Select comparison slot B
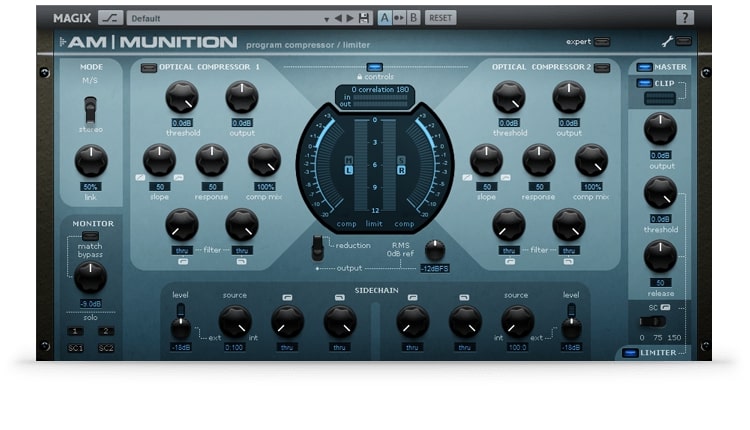The height and width of the screenshot is (430, 750). pyautogui.click(x=413, y=18)
